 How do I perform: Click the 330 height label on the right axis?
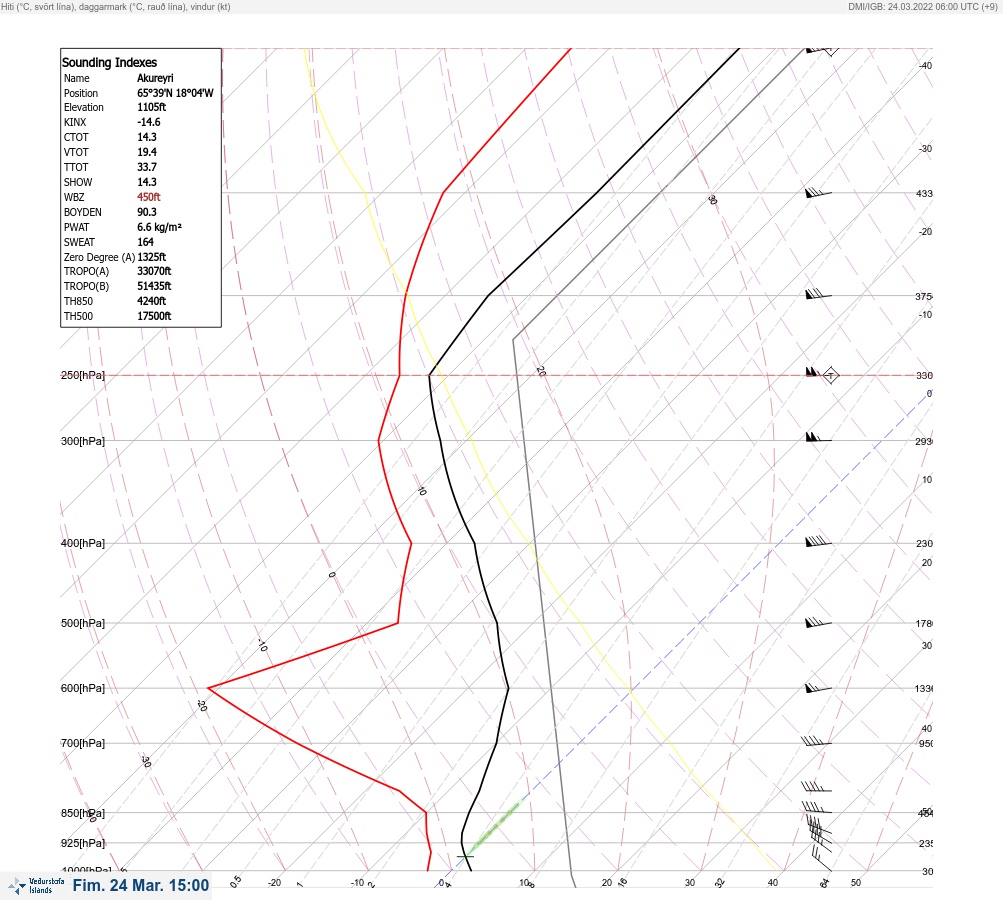[x=924, y=375]
